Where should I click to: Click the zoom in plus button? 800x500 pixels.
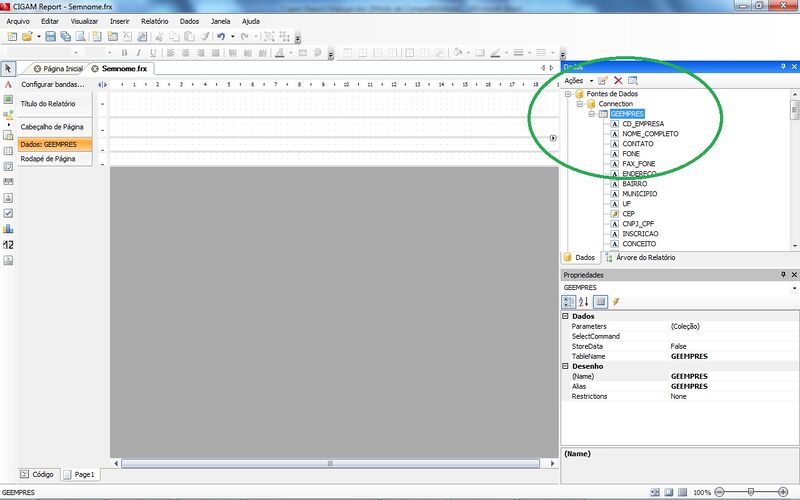tap(783, 492)
